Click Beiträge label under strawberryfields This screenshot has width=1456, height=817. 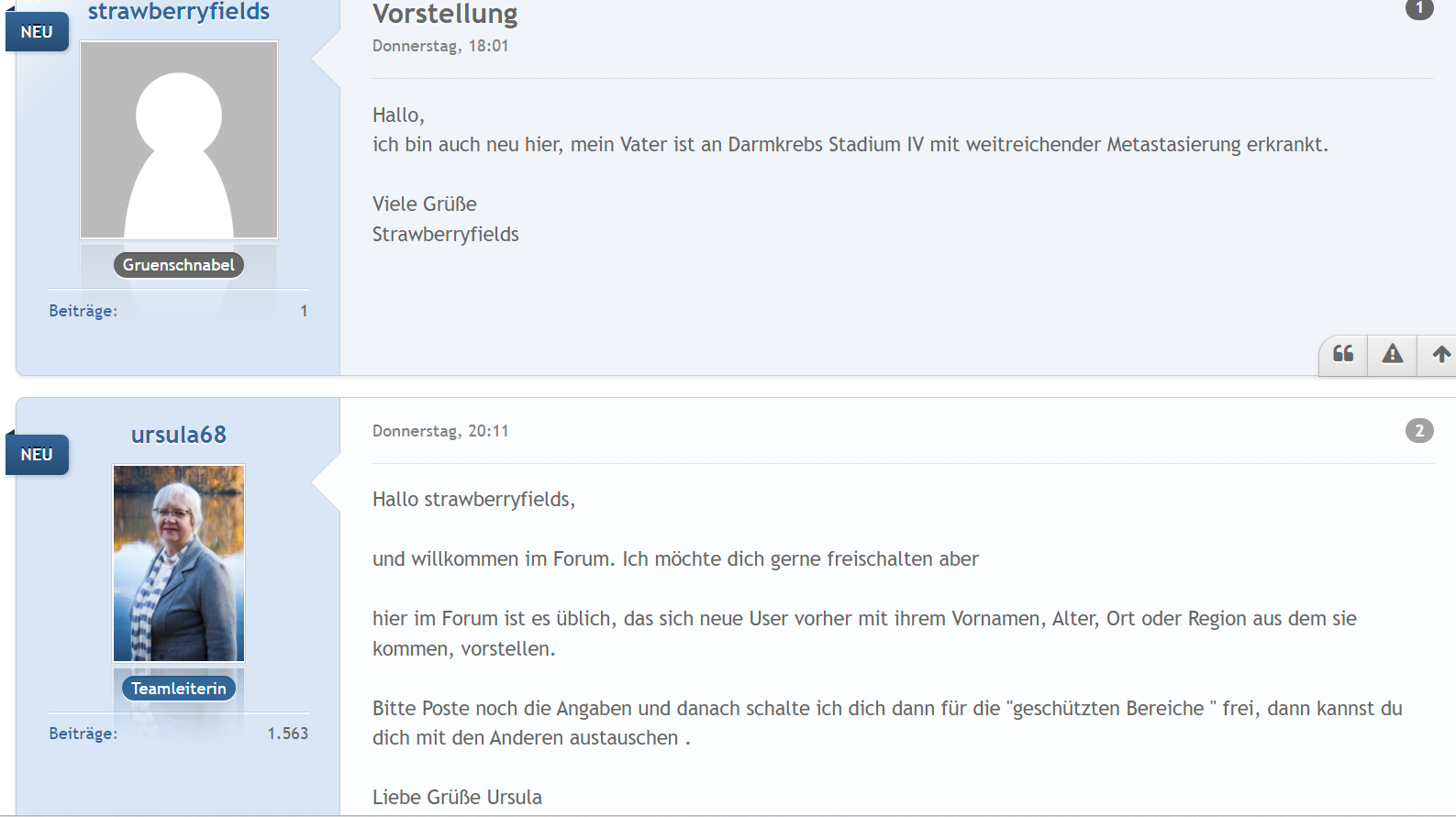pos(83,311)
